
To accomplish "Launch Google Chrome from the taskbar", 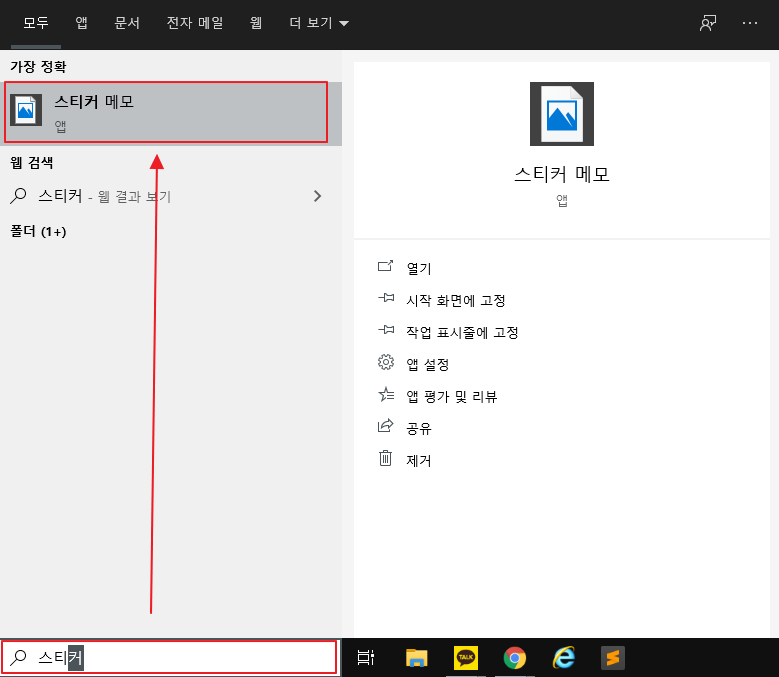I will coord(515,658).
